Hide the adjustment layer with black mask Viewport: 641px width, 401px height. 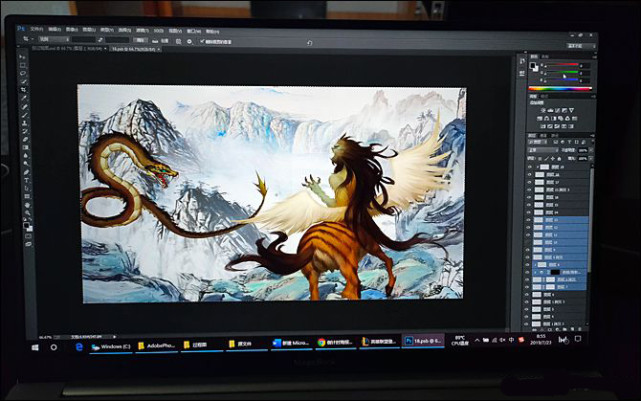coord(528,272)
